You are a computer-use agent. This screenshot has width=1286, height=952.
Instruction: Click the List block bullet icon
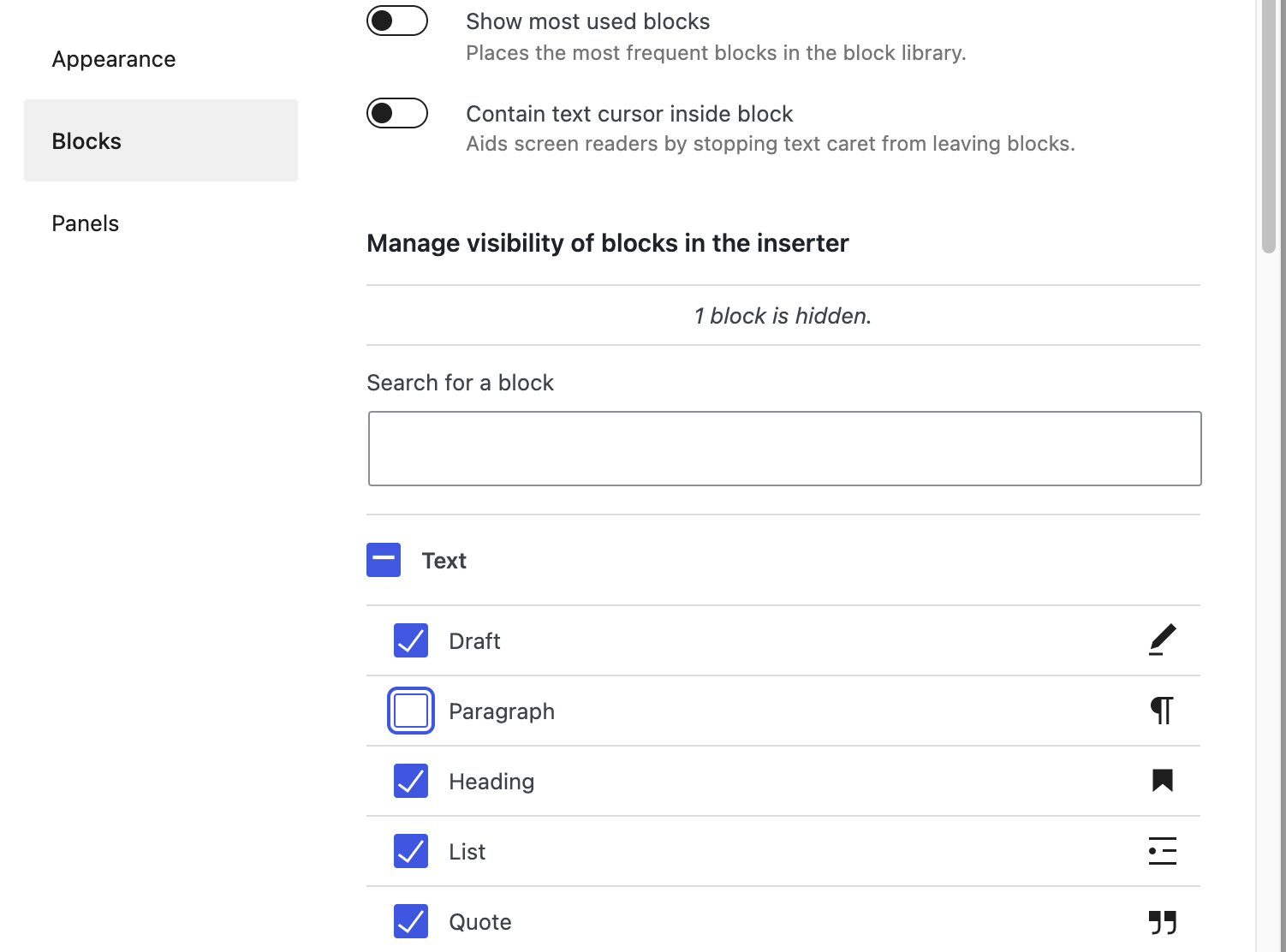pos(1162,851)
